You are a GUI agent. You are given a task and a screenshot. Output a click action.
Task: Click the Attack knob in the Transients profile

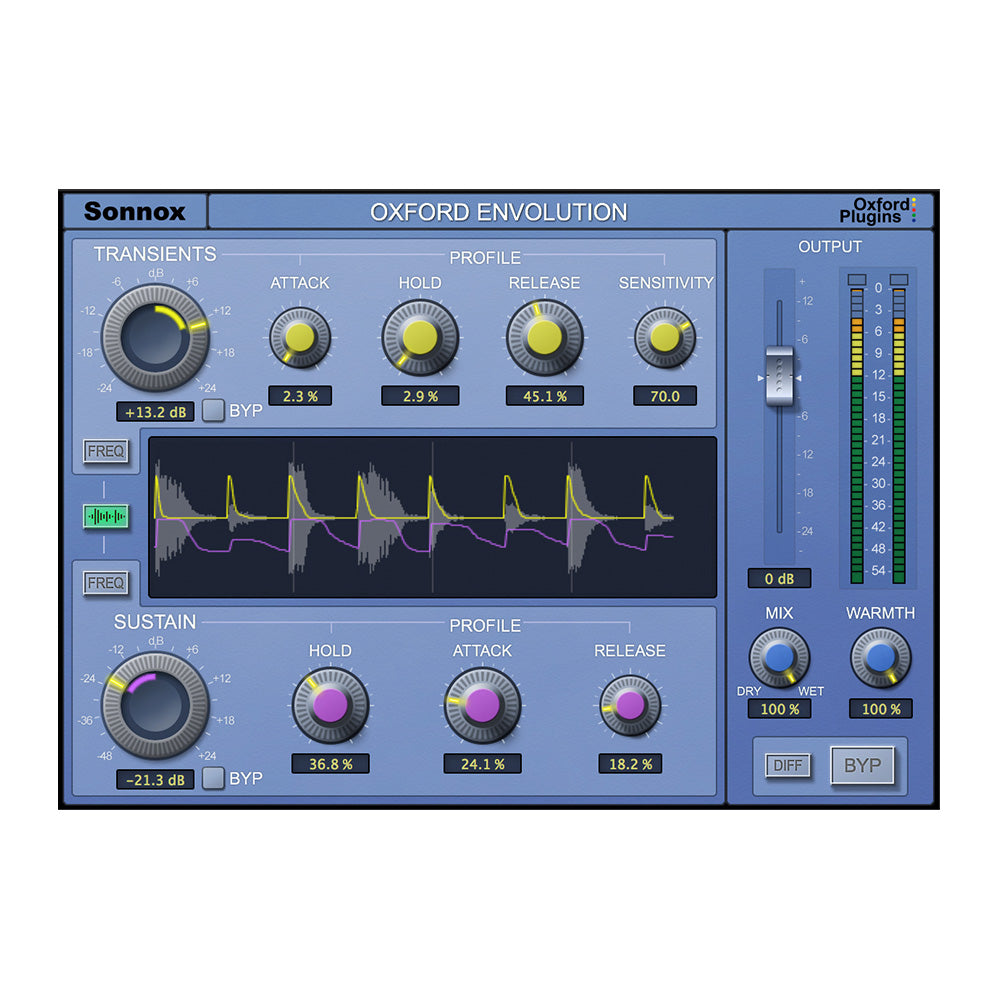click(x=299, y=338)
